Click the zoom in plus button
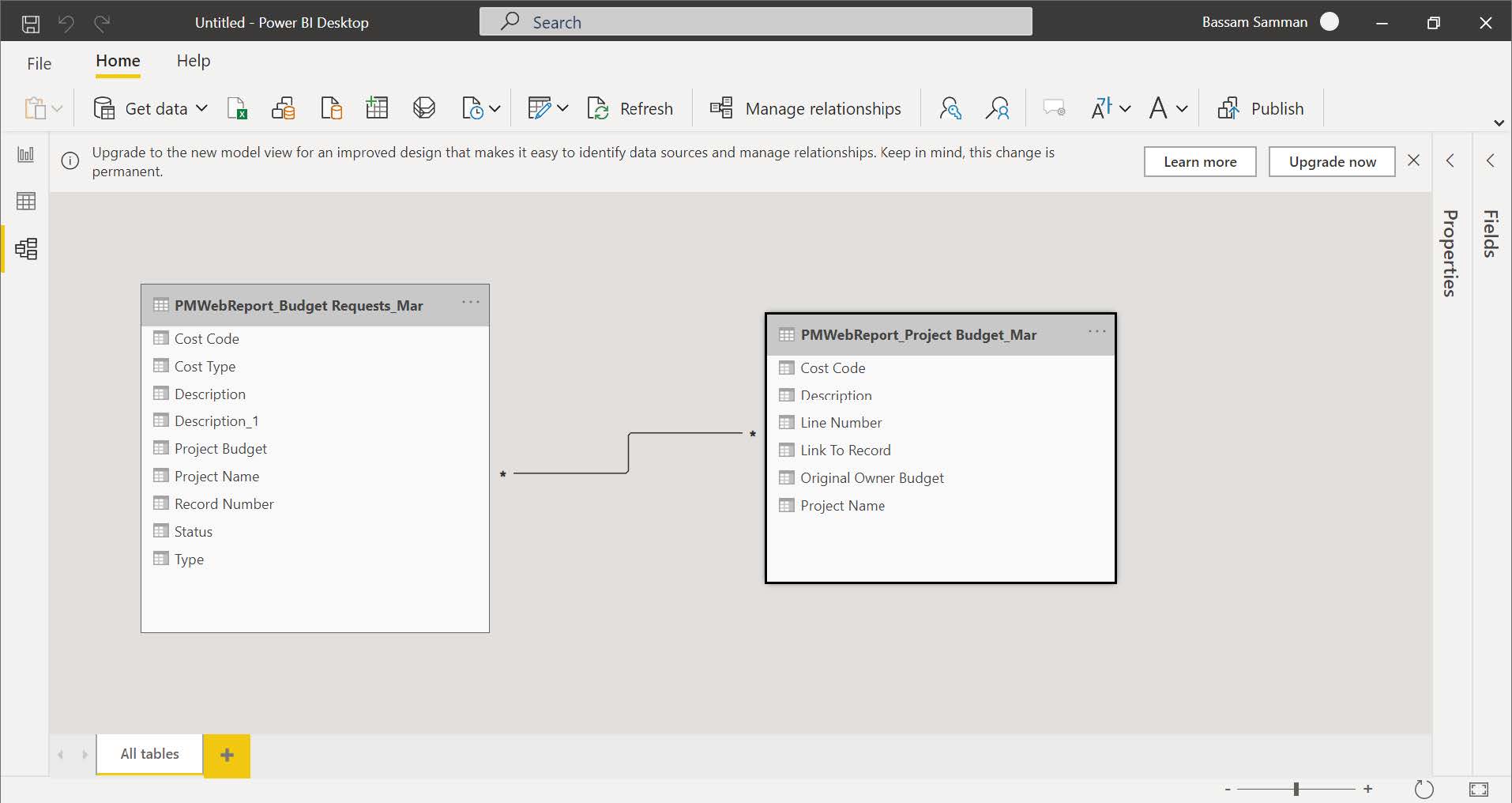1512x803 pixels. pos(1368,789)
